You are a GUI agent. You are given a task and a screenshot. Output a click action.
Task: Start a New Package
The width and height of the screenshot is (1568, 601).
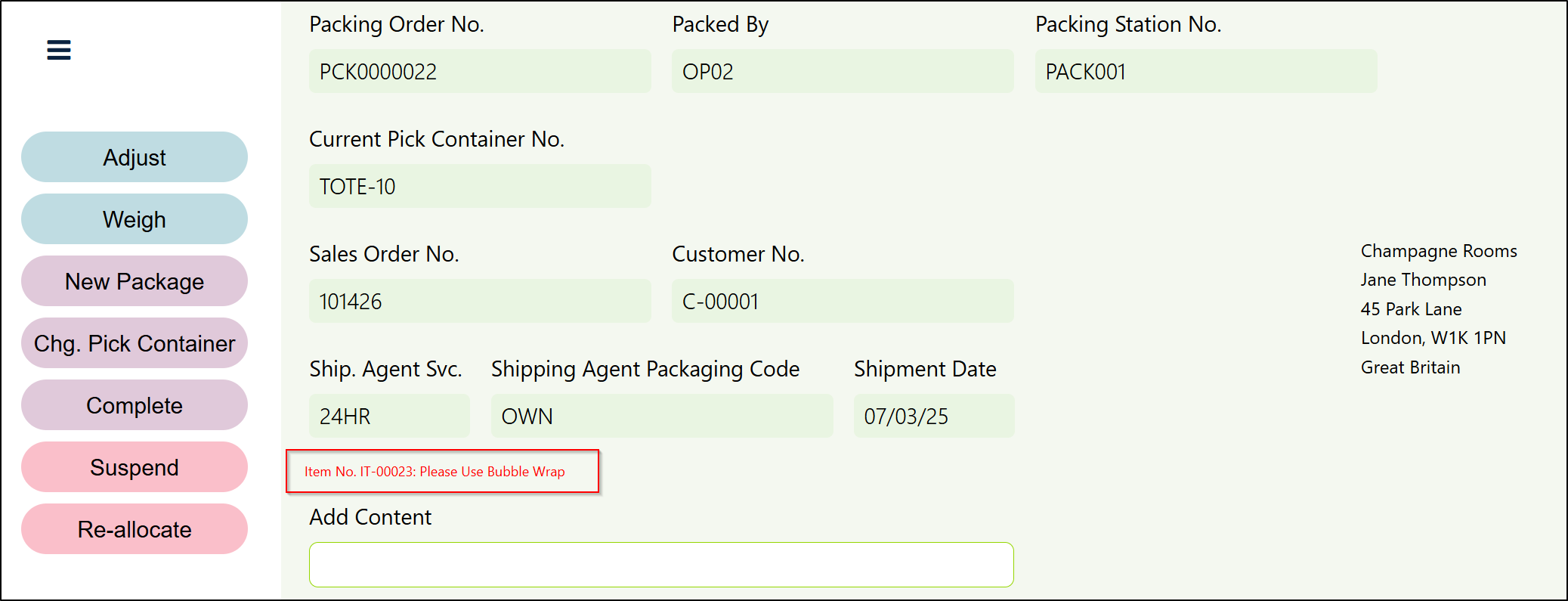(135, 281)
